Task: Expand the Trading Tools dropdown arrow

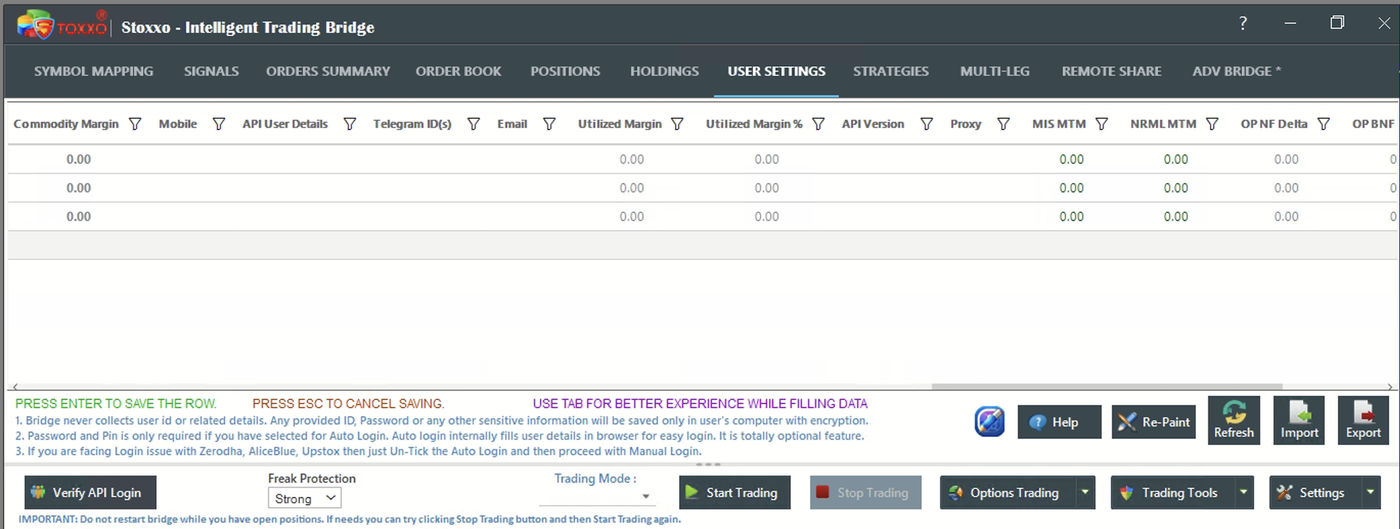Action: coord(1243,492)
